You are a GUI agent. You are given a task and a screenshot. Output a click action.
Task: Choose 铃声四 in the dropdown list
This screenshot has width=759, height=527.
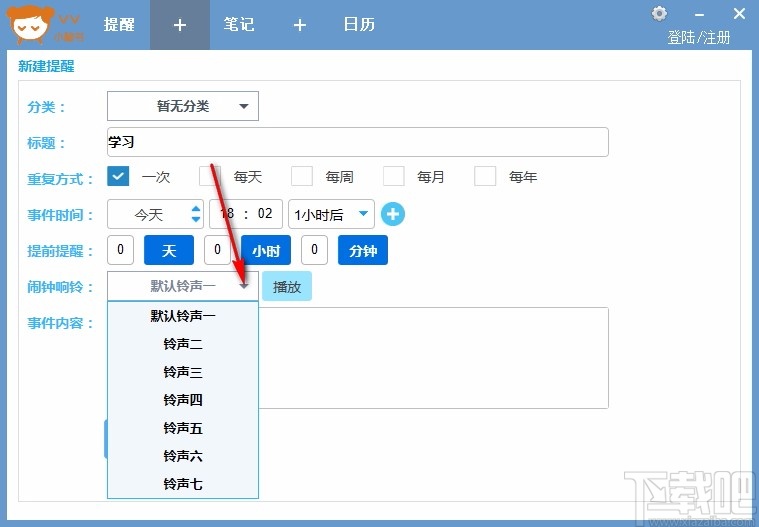click(183, 400)
